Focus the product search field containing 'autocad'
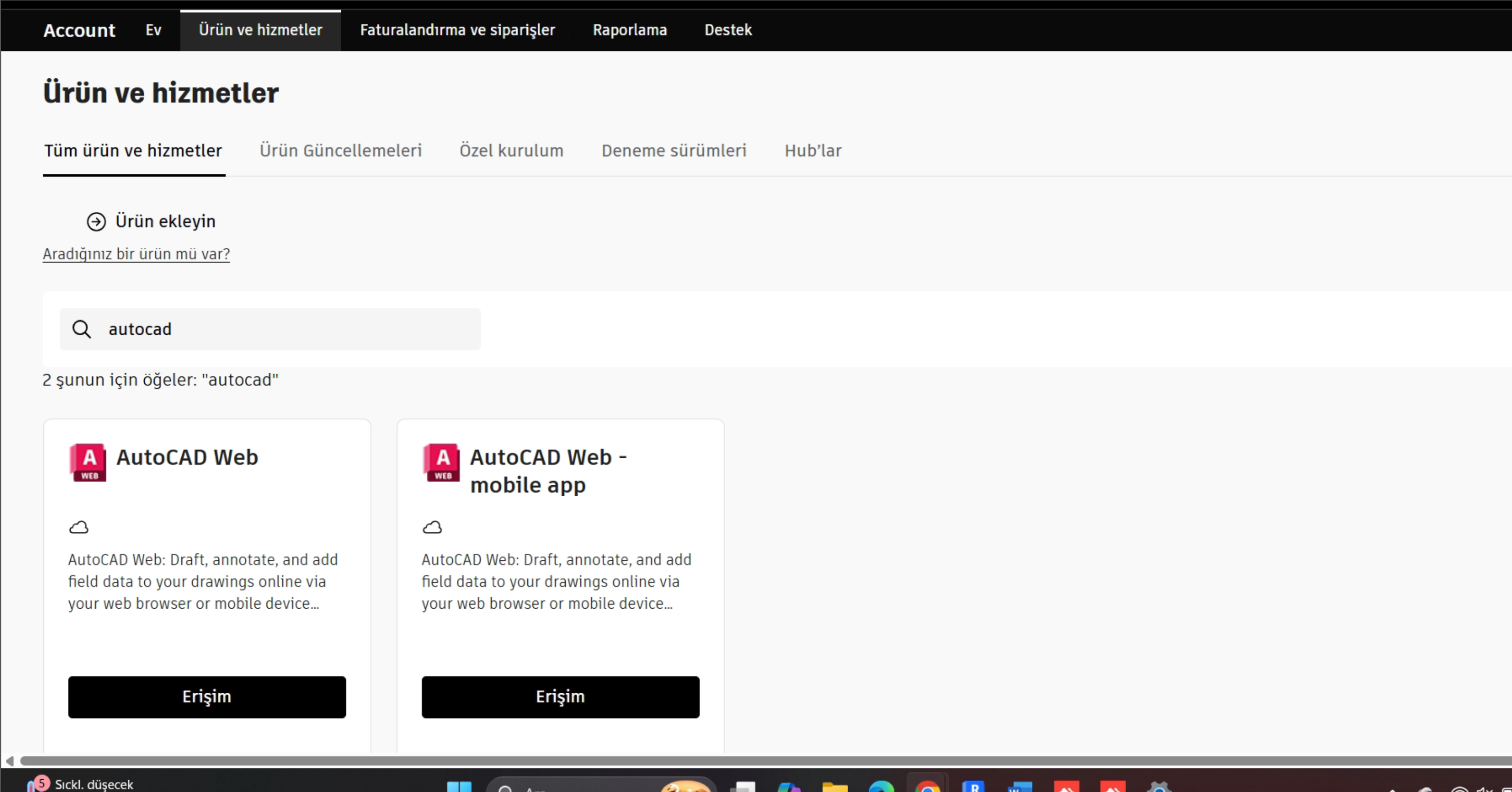Viewport: 1512px width, 792px height. coord(270,330)
